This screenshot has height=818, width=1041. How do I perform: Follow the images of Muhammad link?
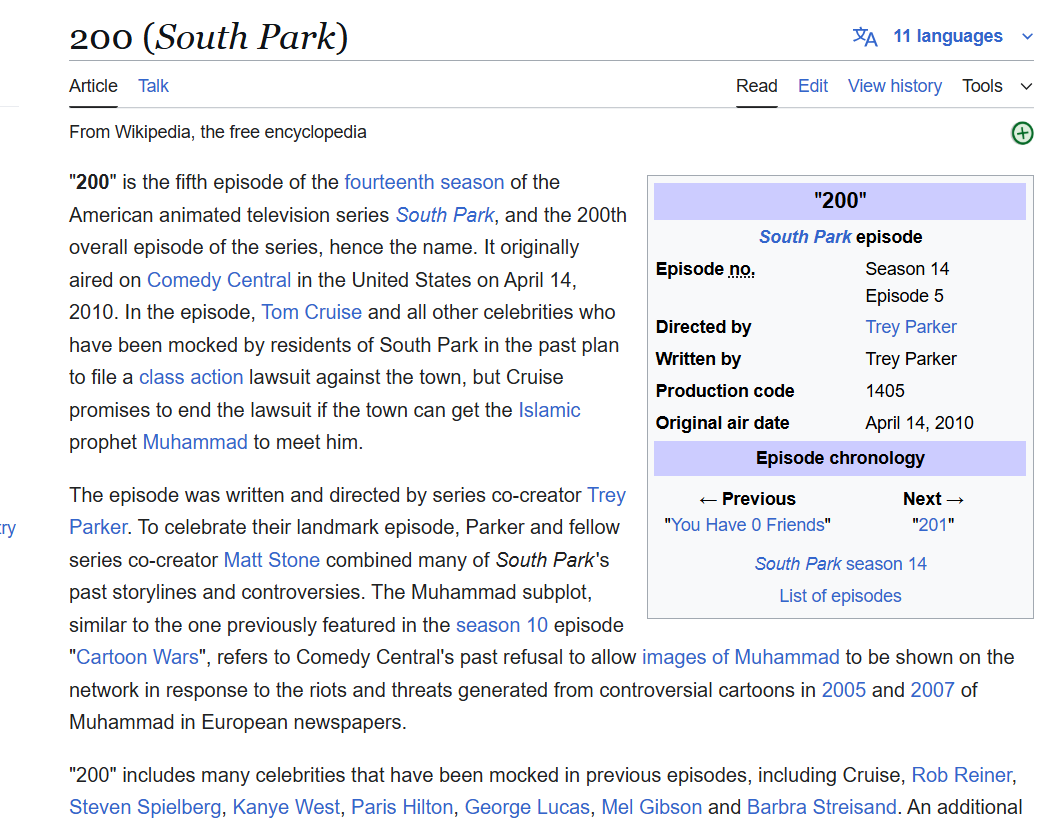[741, 657]
